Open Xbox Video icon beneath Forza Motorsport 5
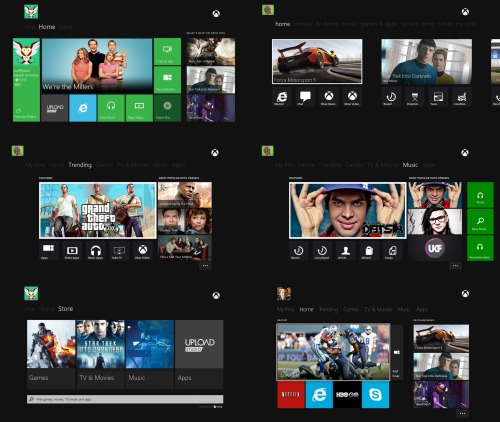Image resolution: width=500 pixels, height=422 pixels. [x=352, y=97]
